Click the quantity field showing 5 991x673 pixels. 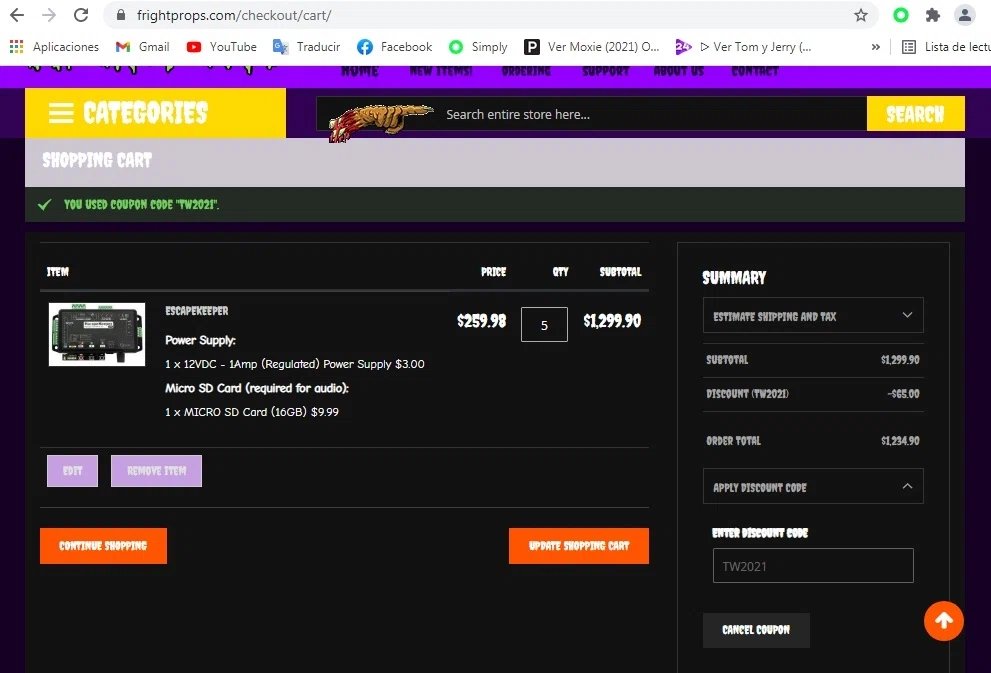[x=544, y=325]
